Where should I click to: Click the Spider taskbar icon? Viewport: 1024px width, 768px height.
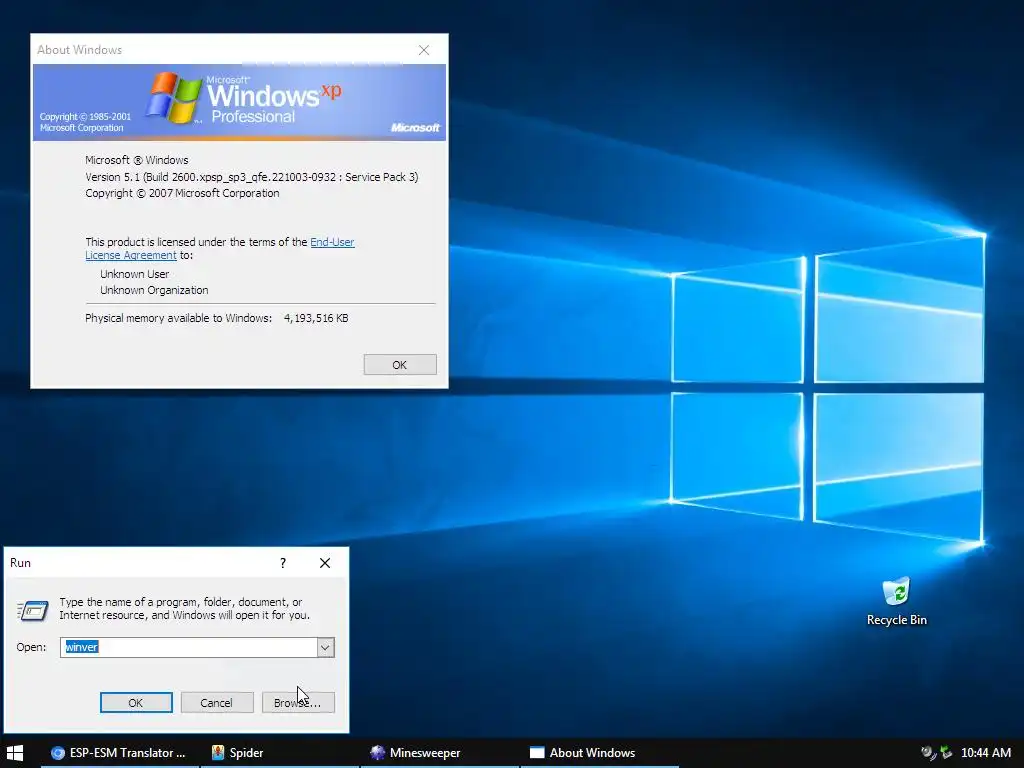coord(218,753)
